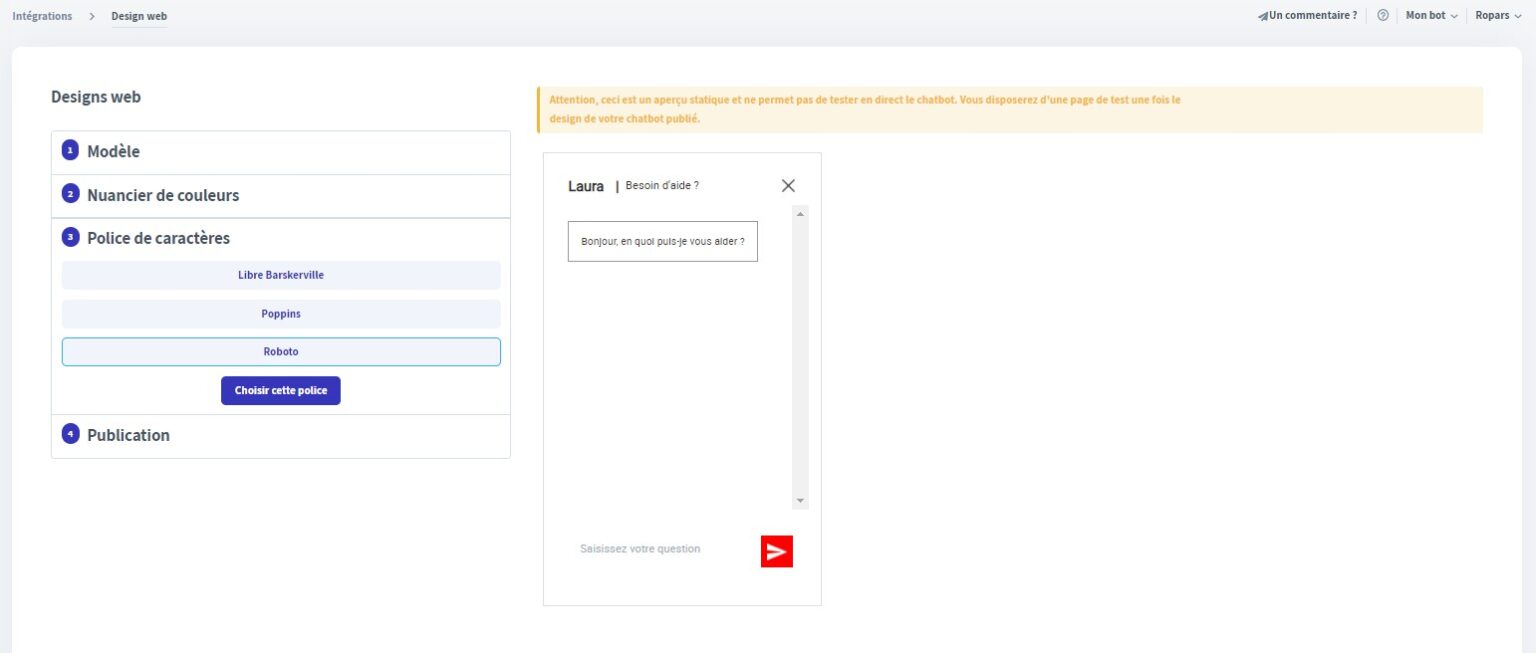Viewport: 1536px width, 653px height.
Task: Select the Poppins font option
Action: [281, 313]
